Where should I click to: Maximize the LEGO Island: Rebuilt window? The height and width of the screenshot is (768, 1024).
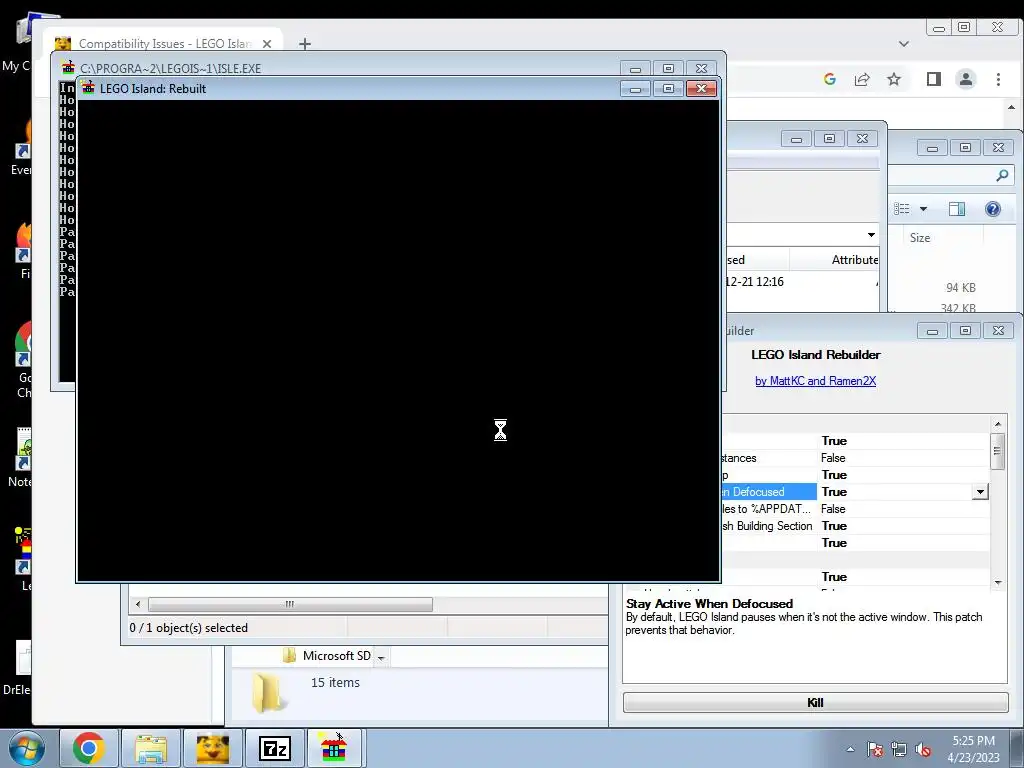click(x=668, y=88)
